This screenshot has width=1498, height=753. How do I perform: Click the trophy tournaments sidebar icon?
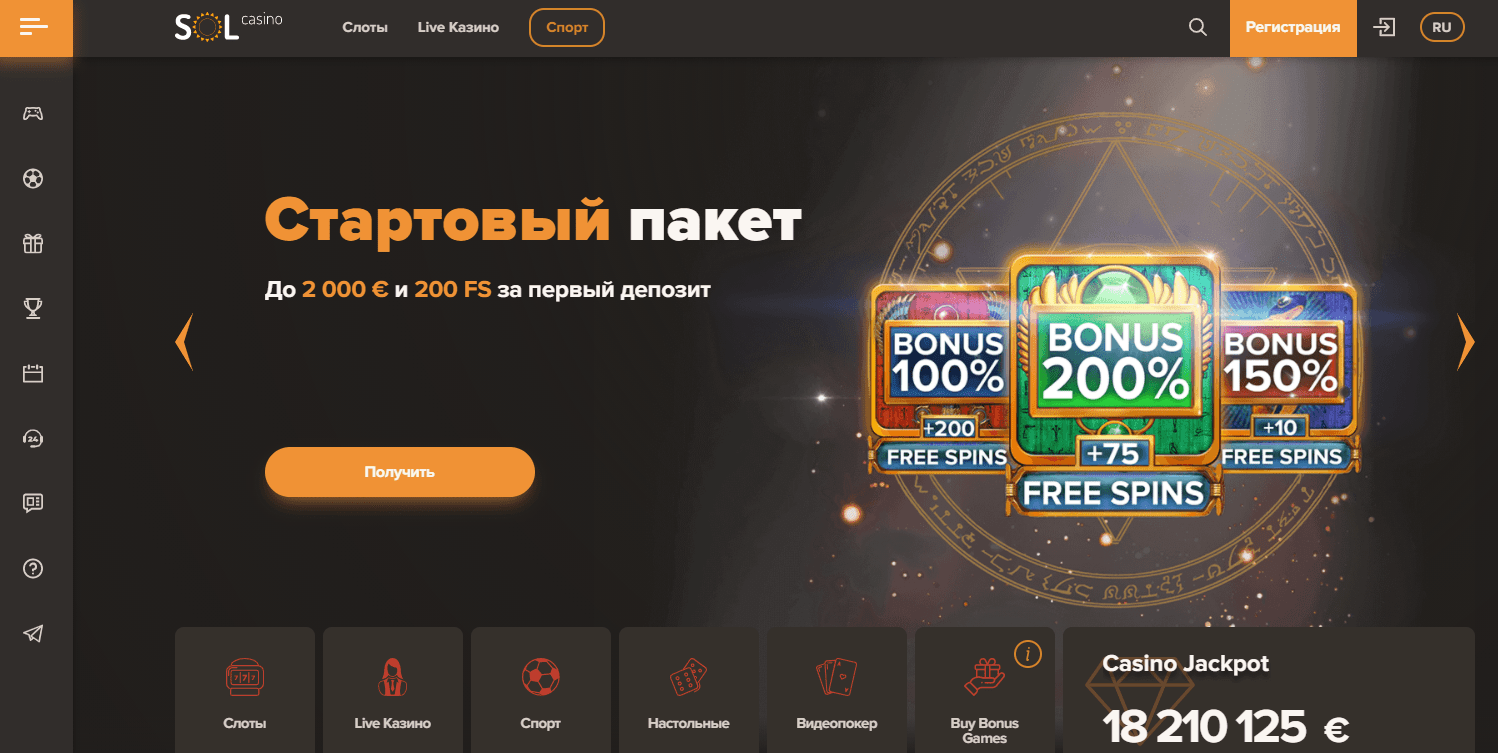33,309
